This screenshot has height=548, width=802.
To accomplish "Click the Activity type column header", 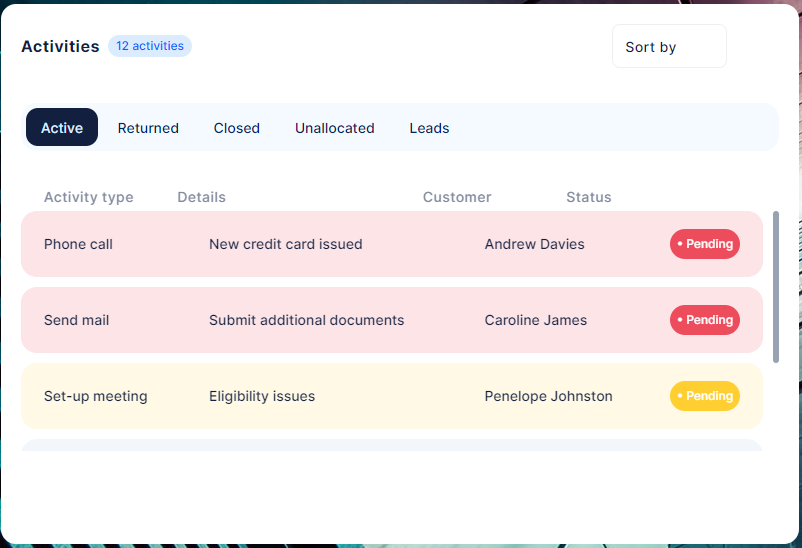I will 88,197.
